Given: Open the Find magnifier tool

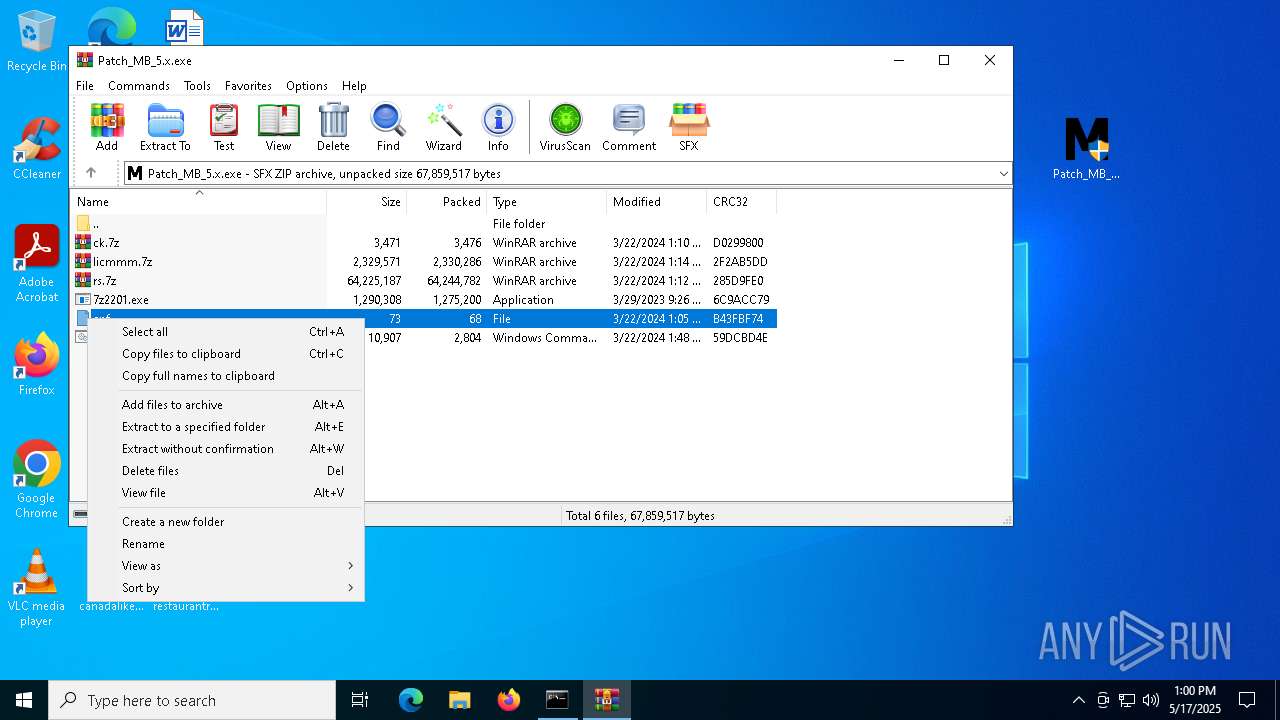Looking at the screenshot, I should (x=388, y=127).
